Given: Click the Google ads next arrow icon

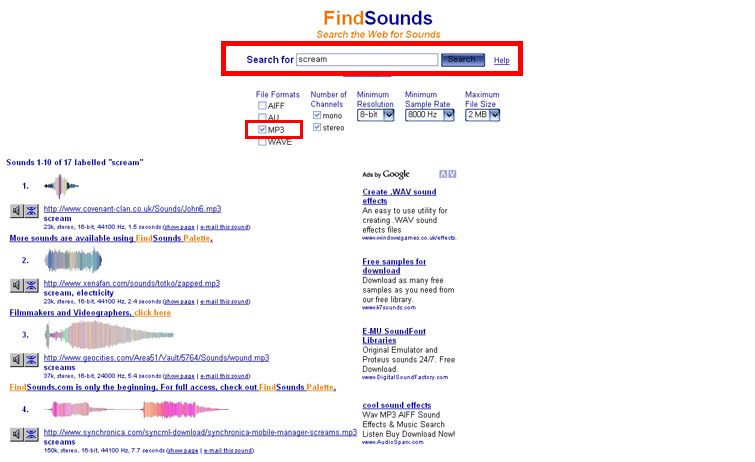Looking at the screenshot, I should (452, 174).
